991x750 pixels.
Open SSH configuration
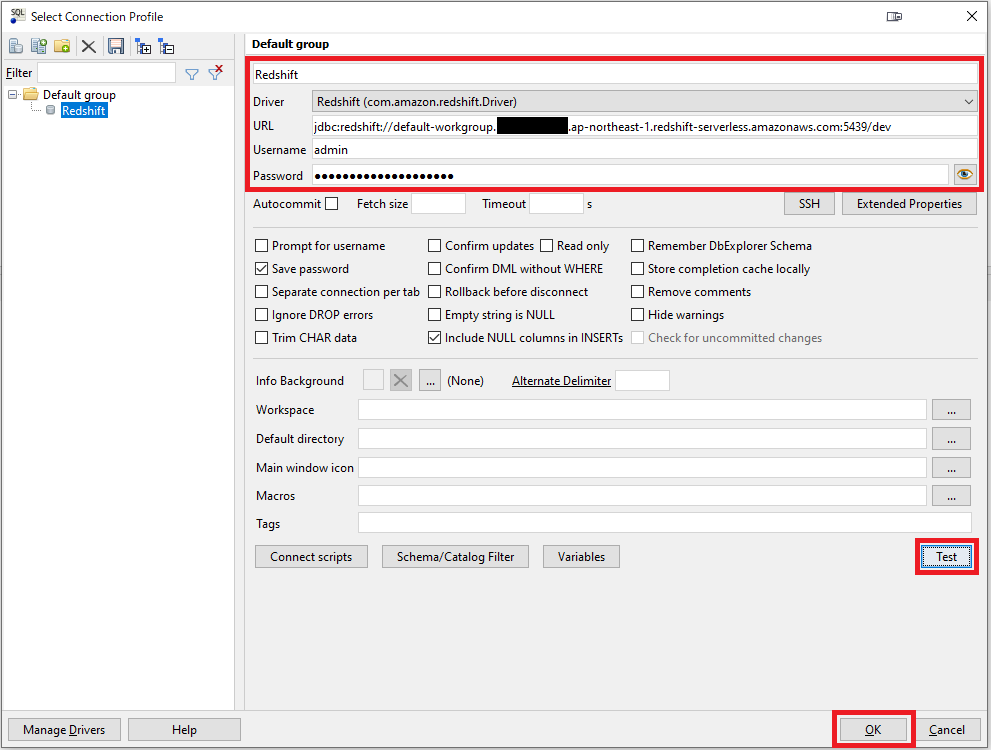click(x=809, y=203)
